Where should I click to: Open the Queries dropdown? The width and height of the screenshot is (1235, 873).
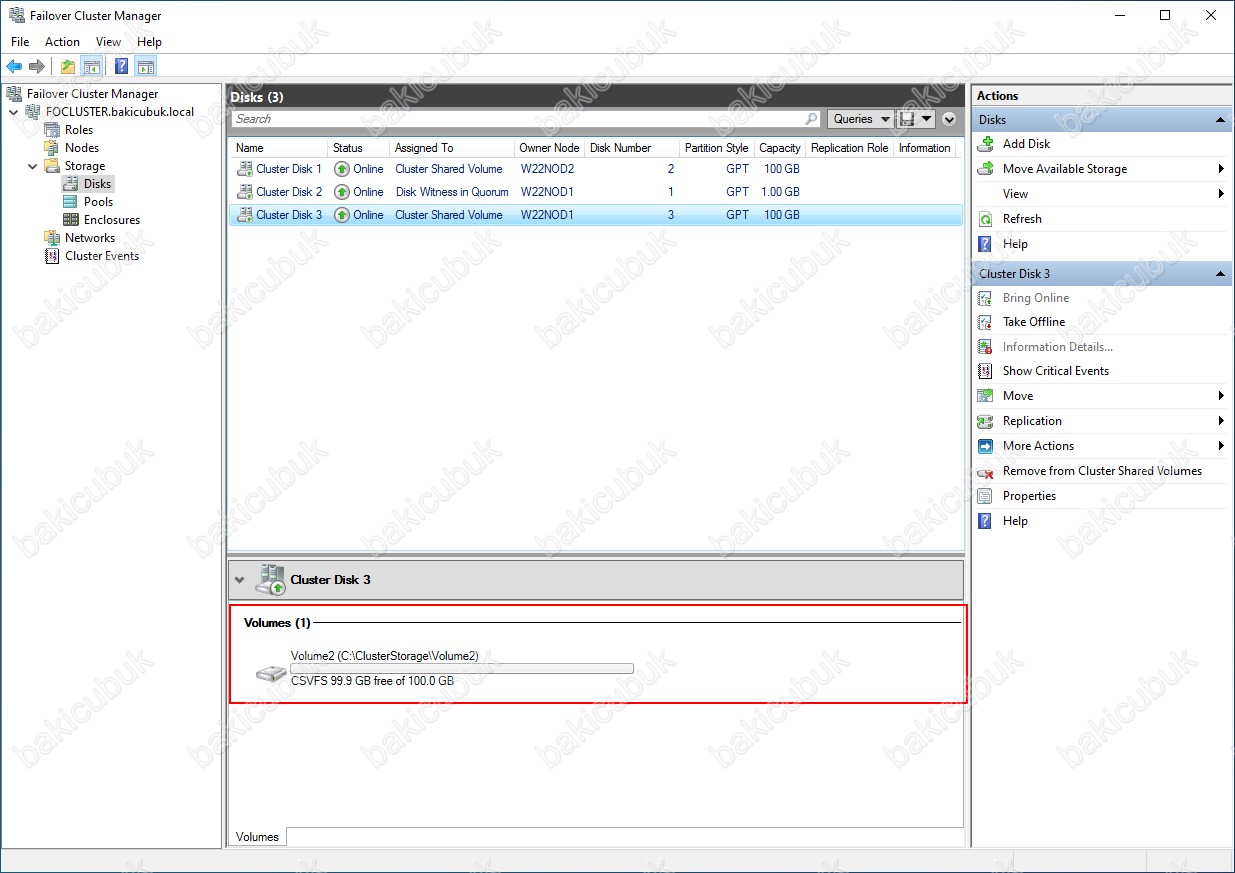tap(861, 119)
